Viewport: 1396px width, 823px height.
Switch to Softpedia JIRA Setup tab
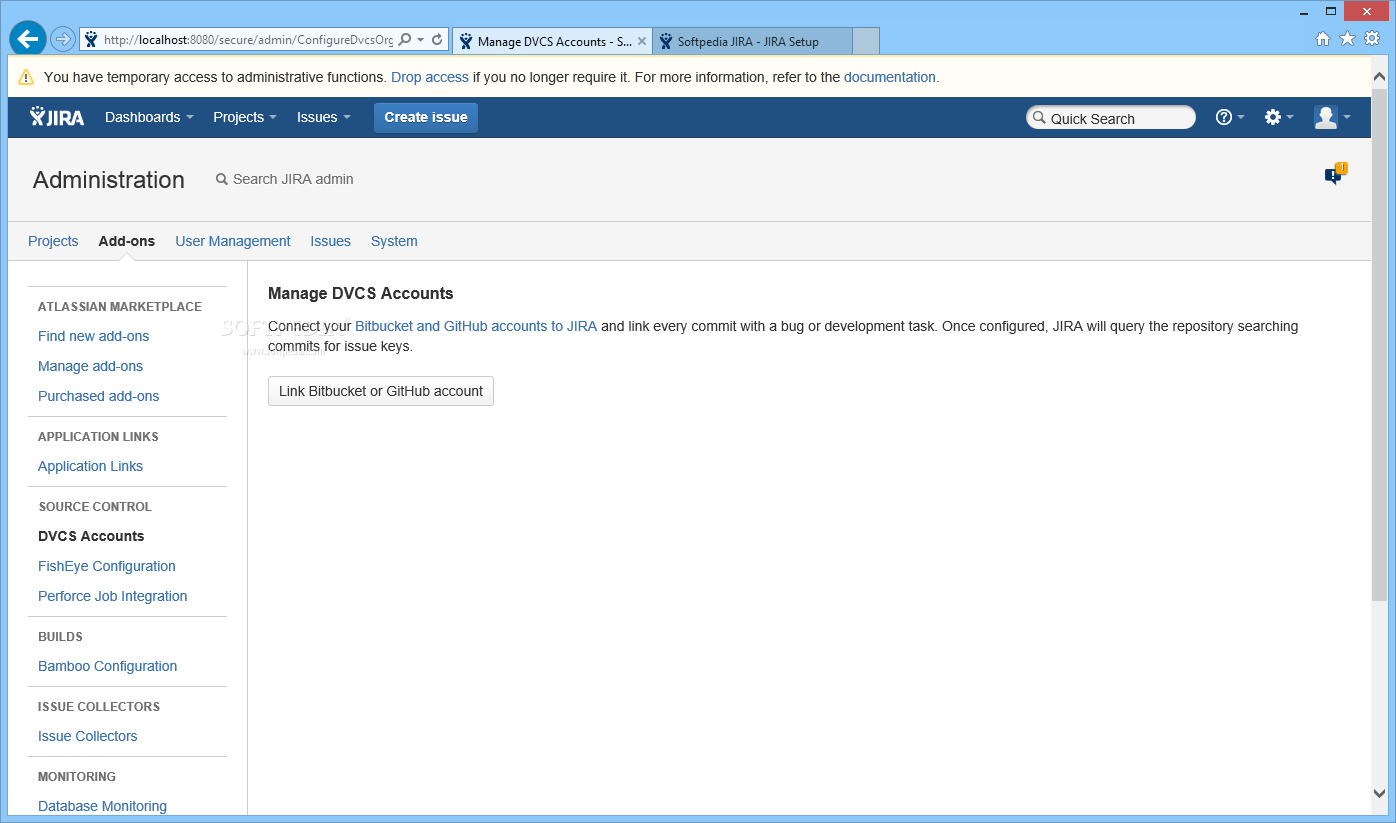(x=752, y=41)
